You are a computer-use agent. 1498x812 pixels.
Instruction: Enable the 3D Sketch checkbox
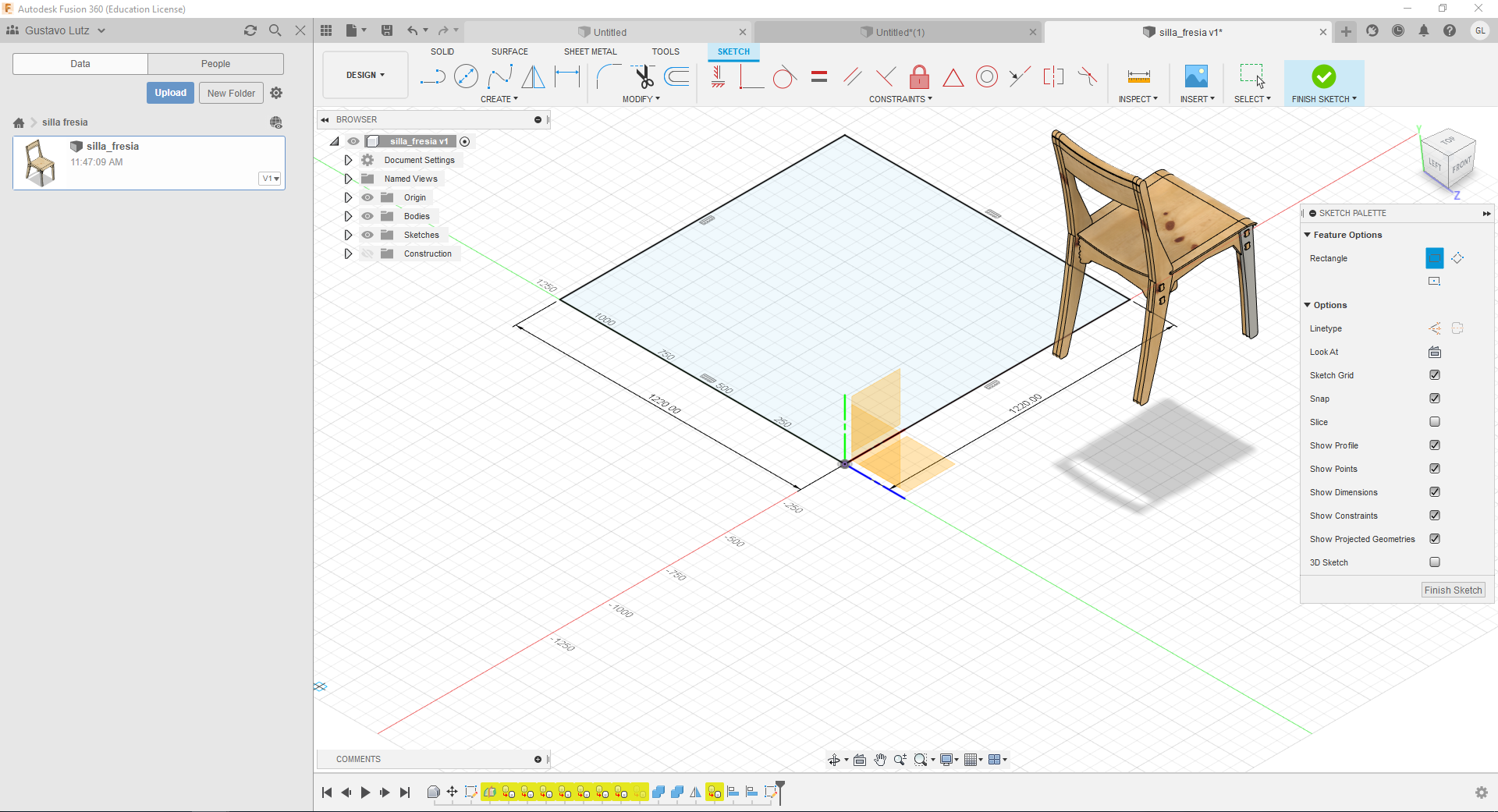point(1434,562)
